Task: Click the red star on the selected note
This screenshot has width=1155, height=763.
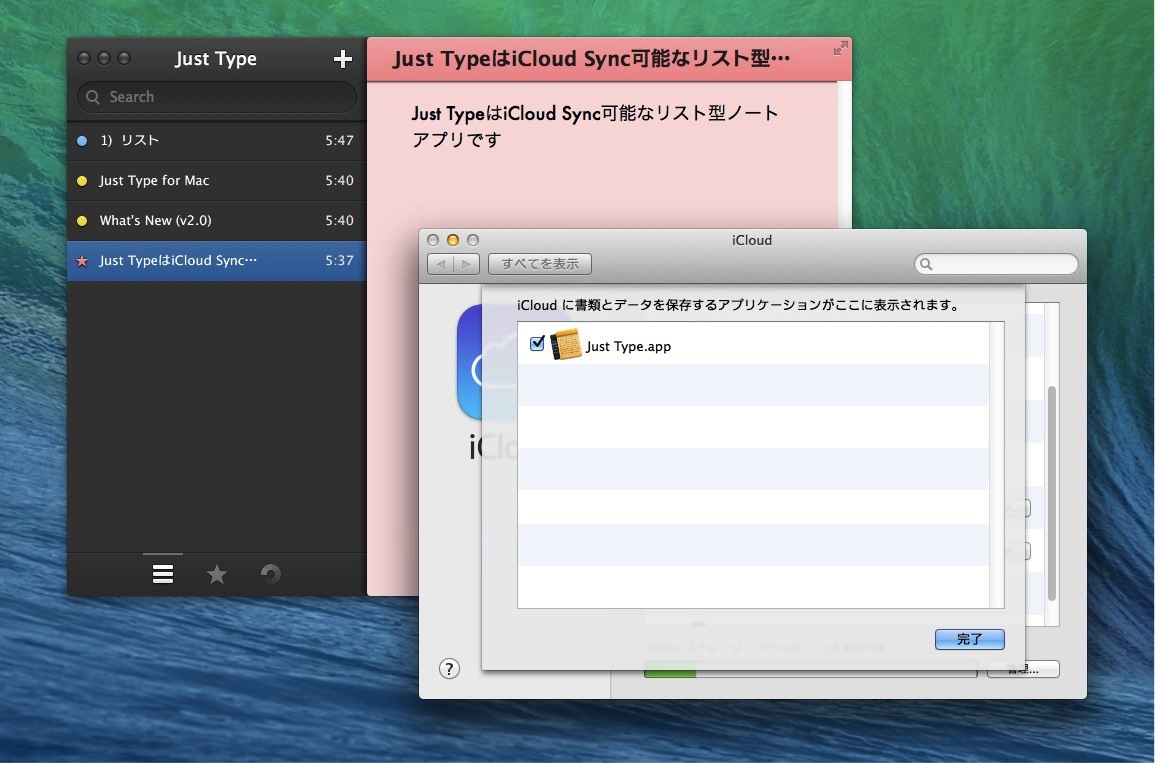Action: [82, 261]
